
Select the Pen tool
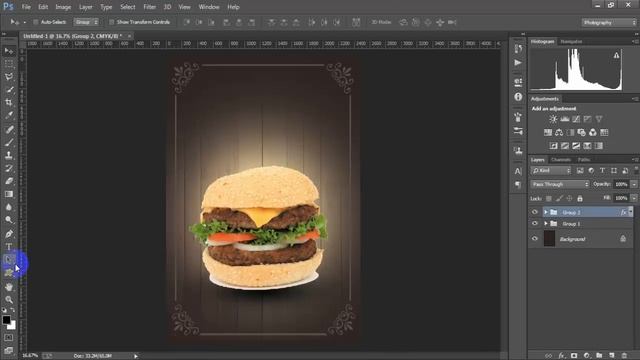pos(9,233)
